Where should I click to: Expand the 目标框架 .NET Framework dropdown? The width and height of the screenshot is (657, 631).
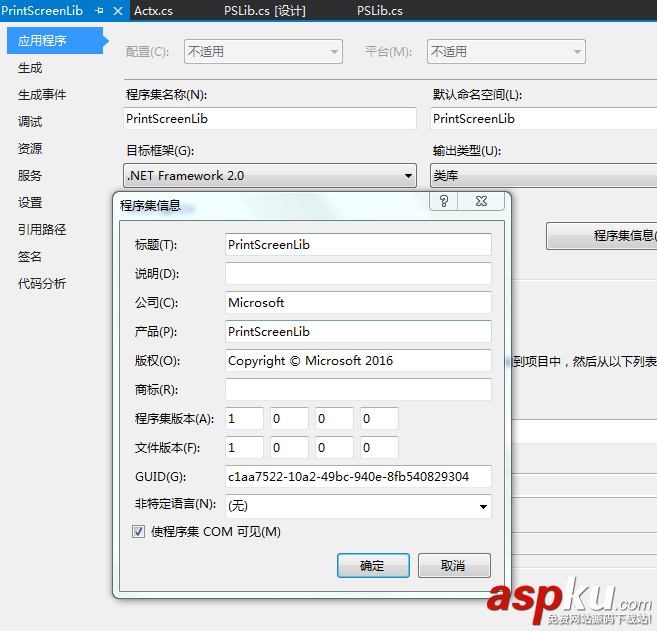pyautogui.click(x=270, y=176)
